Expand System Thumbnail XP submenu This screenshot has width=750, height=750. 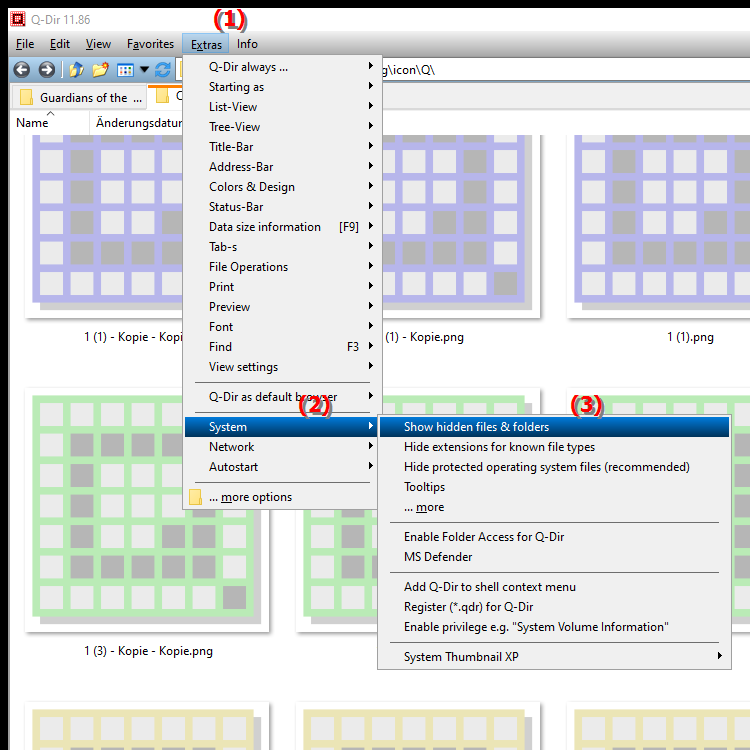(554, 657)
